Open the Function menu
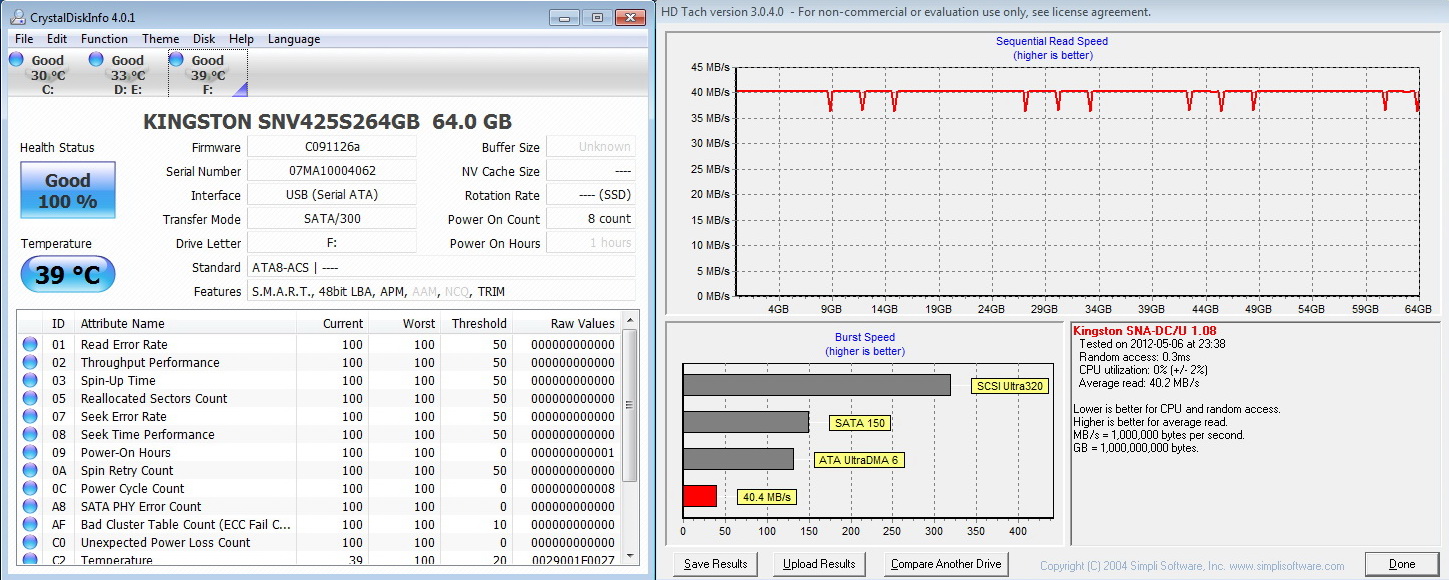 104,39
